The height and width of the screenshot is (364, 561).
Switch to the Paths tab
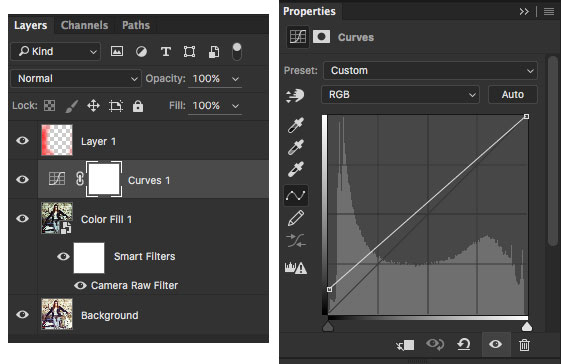pyautogui.click(x=136, y=25)
